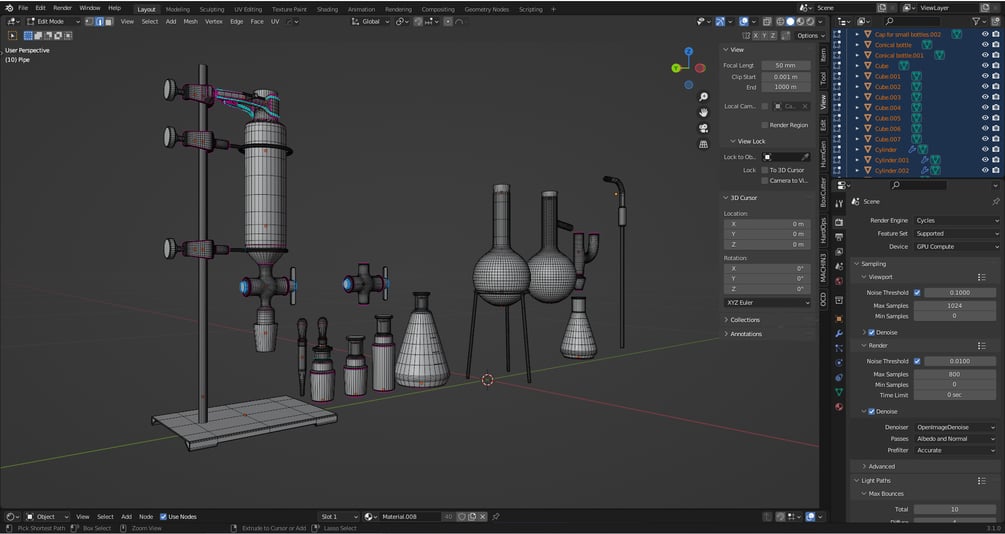1005x534 pixels.
Task: Switch to the Sculpting workspace tab
Action: click(211, 9)
